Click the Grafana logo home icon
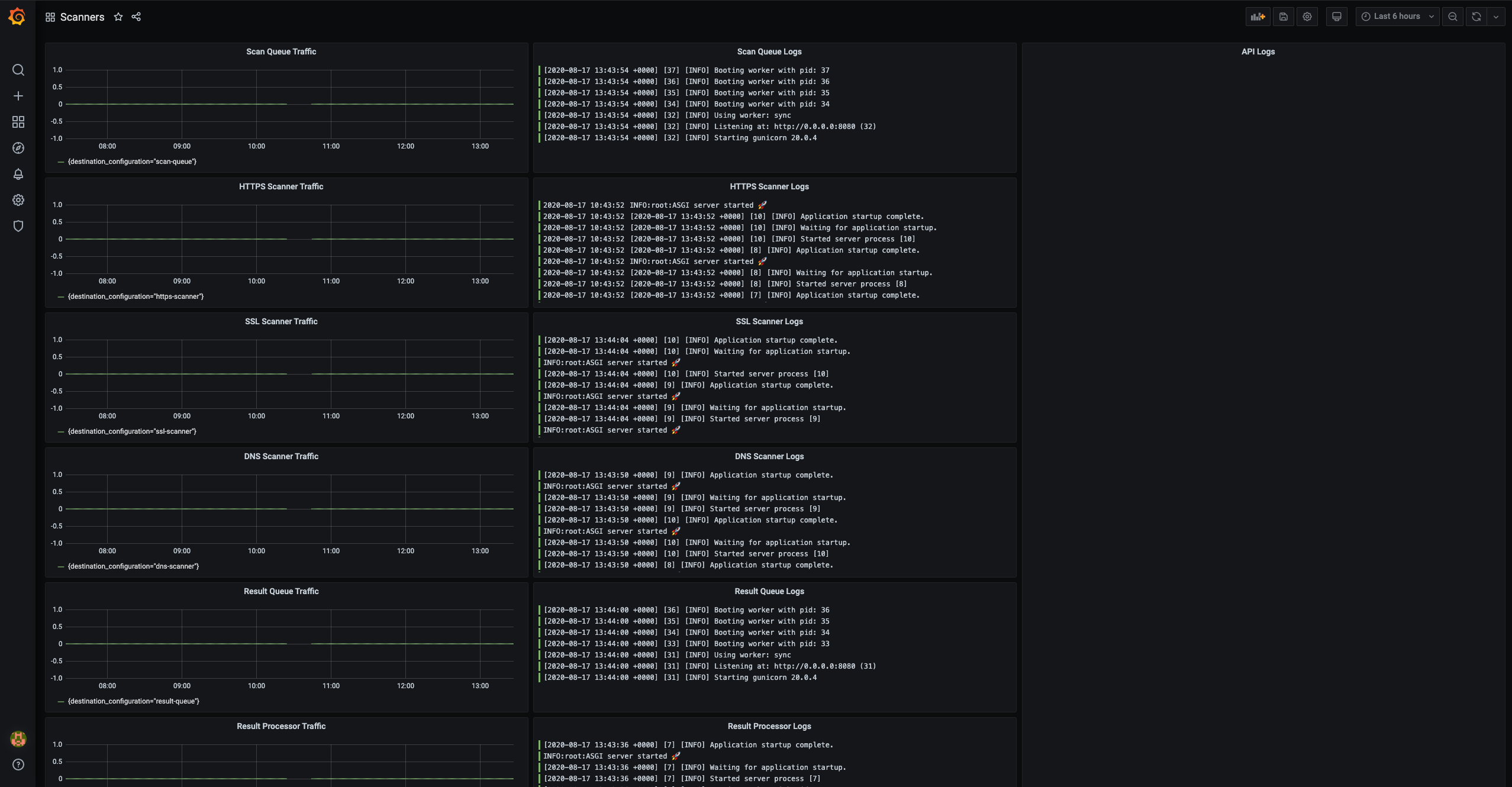The width and height of the screenshot is (1512, 787). pyautogui.click(x=17, y=17)
